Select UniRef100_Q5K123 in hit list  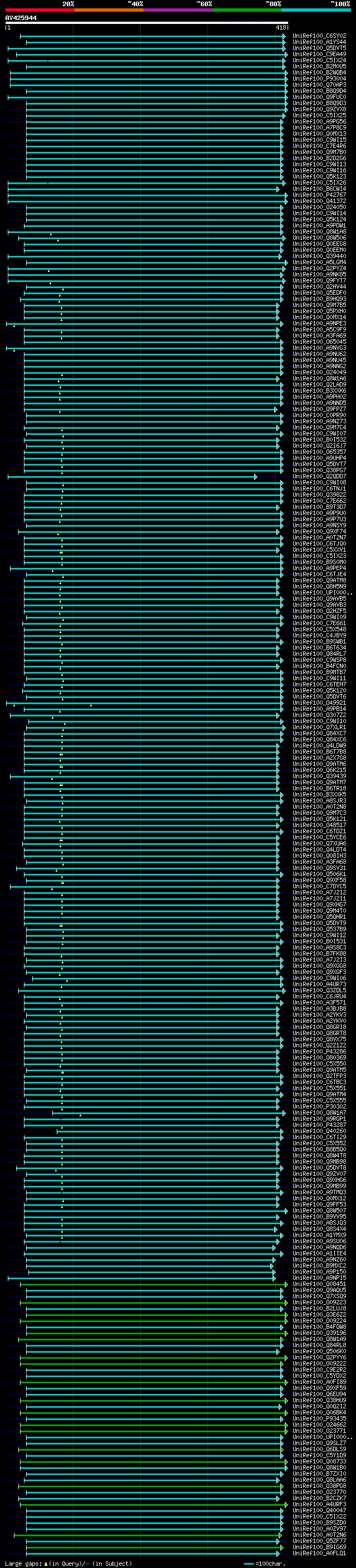(319, 176)
